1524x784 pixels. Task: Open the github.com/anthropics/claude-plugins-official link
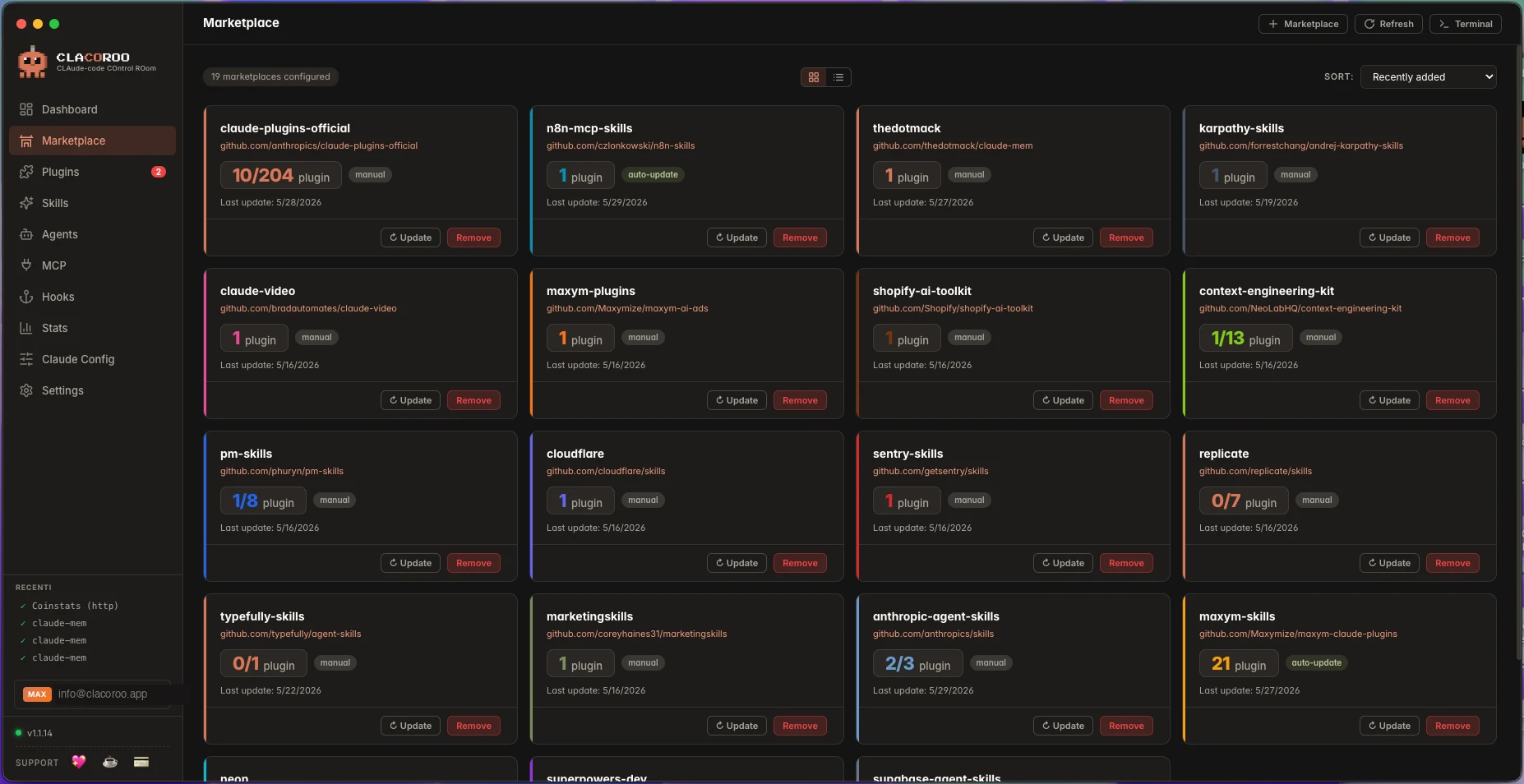click(x=319, y=145)
